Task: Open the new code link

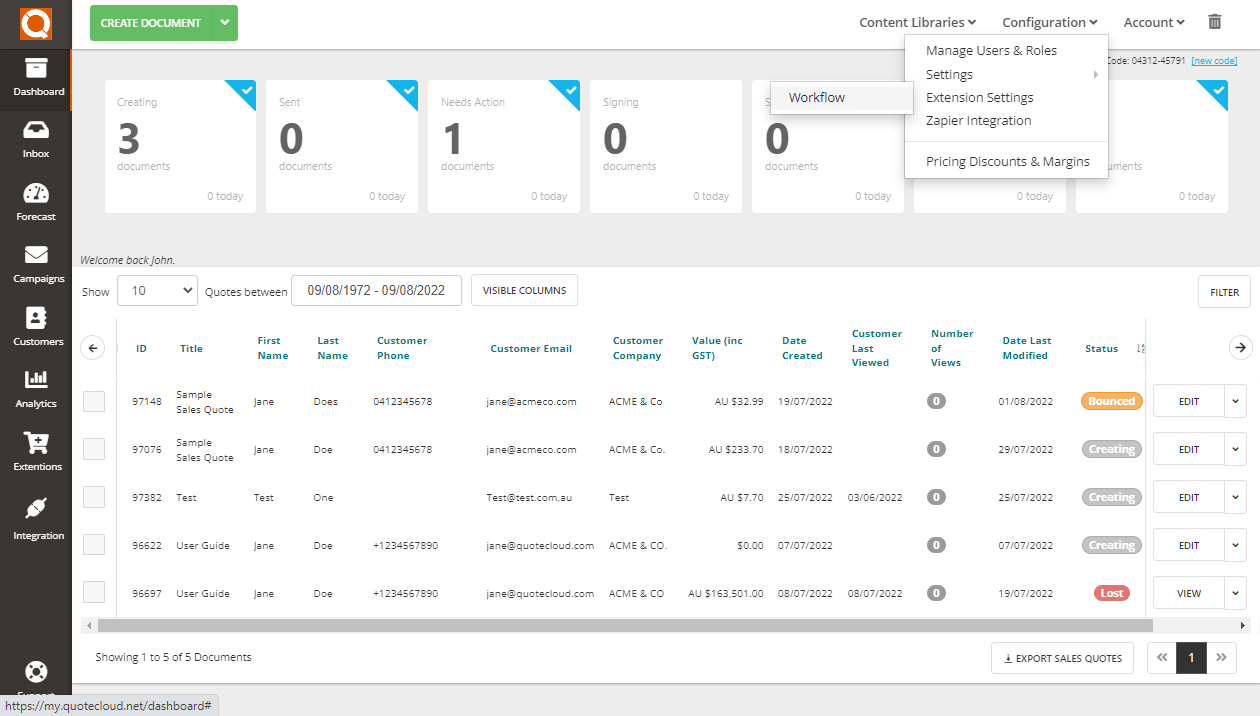Action: (1214, 60)
